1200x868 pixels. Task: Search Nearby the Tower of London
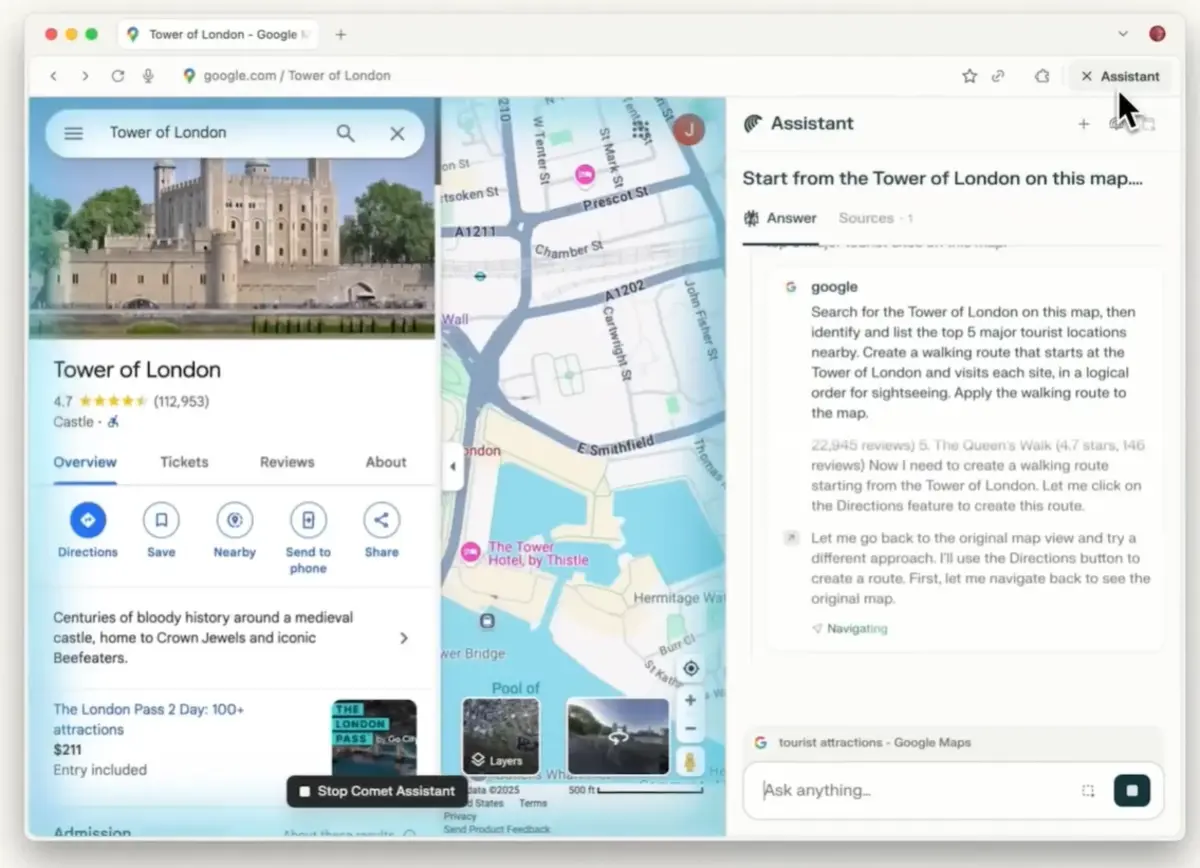(234, 520)
